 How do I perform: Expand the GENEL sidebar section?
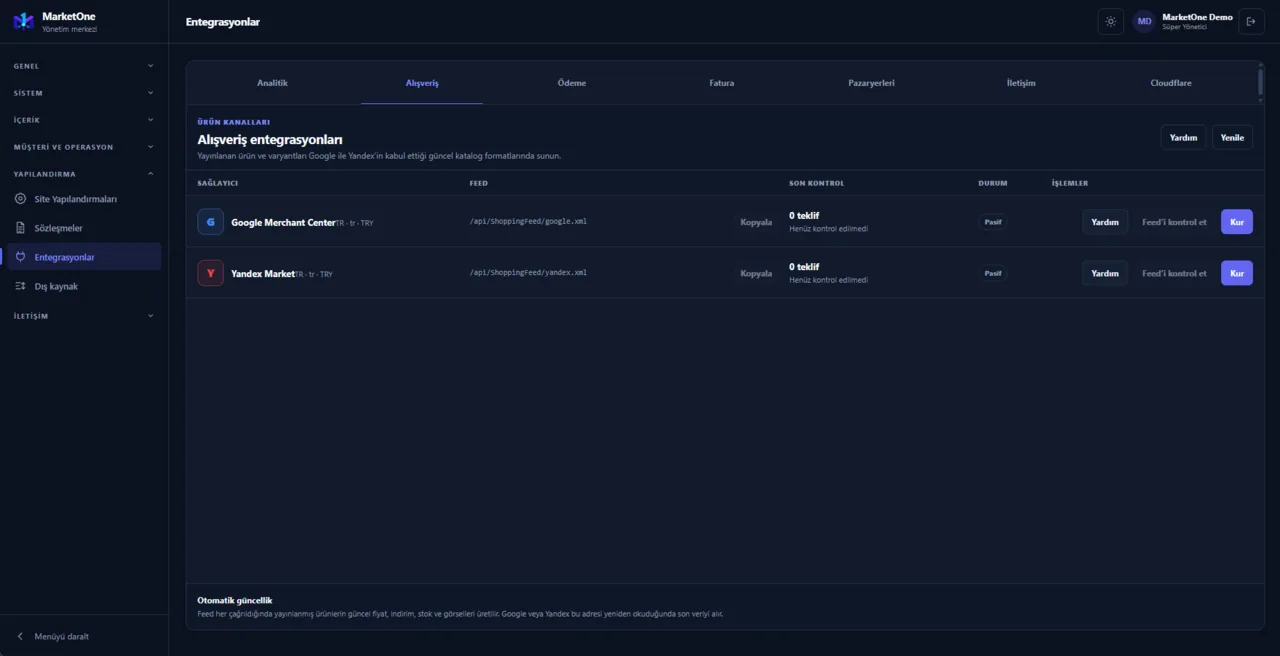[84, 66]
